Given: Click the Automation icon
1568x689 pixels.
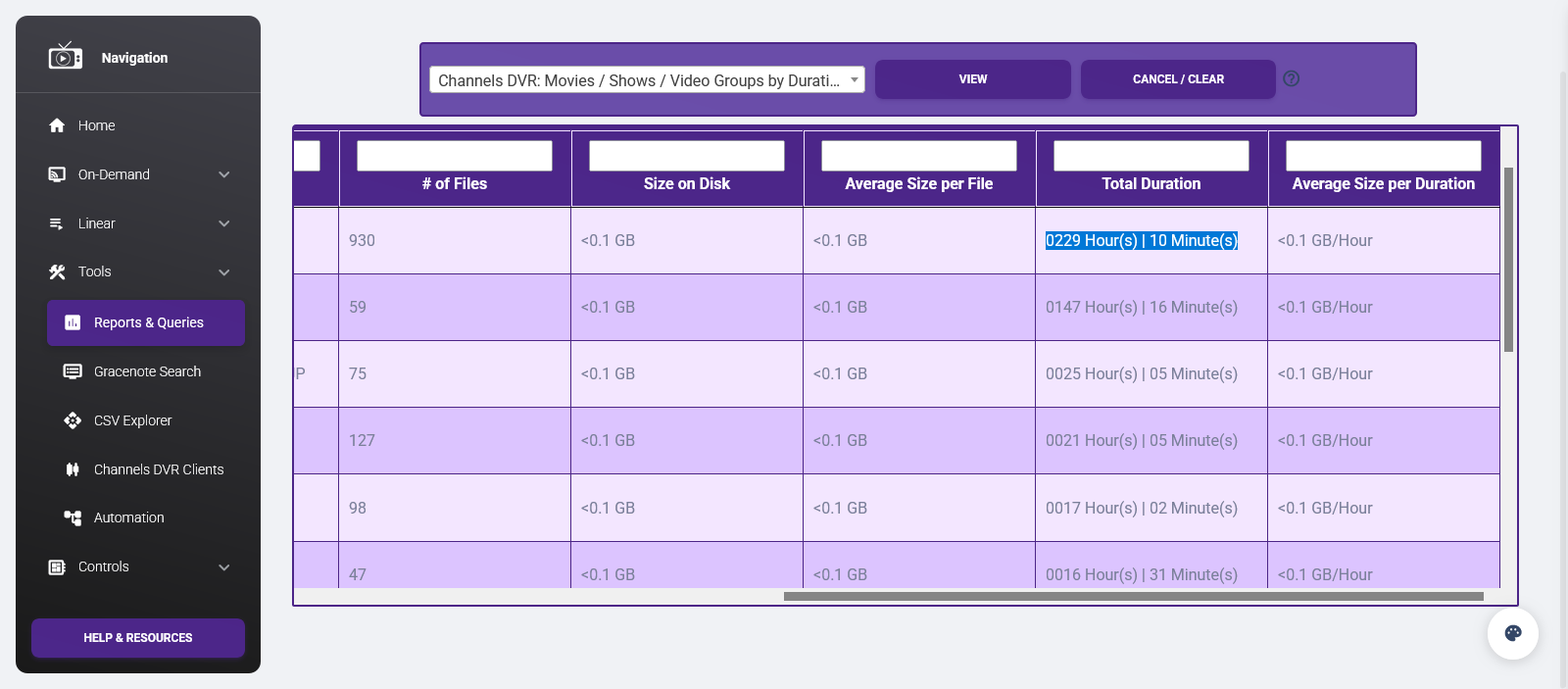Looking at the screenshot, I should click(x=73, y=517).
